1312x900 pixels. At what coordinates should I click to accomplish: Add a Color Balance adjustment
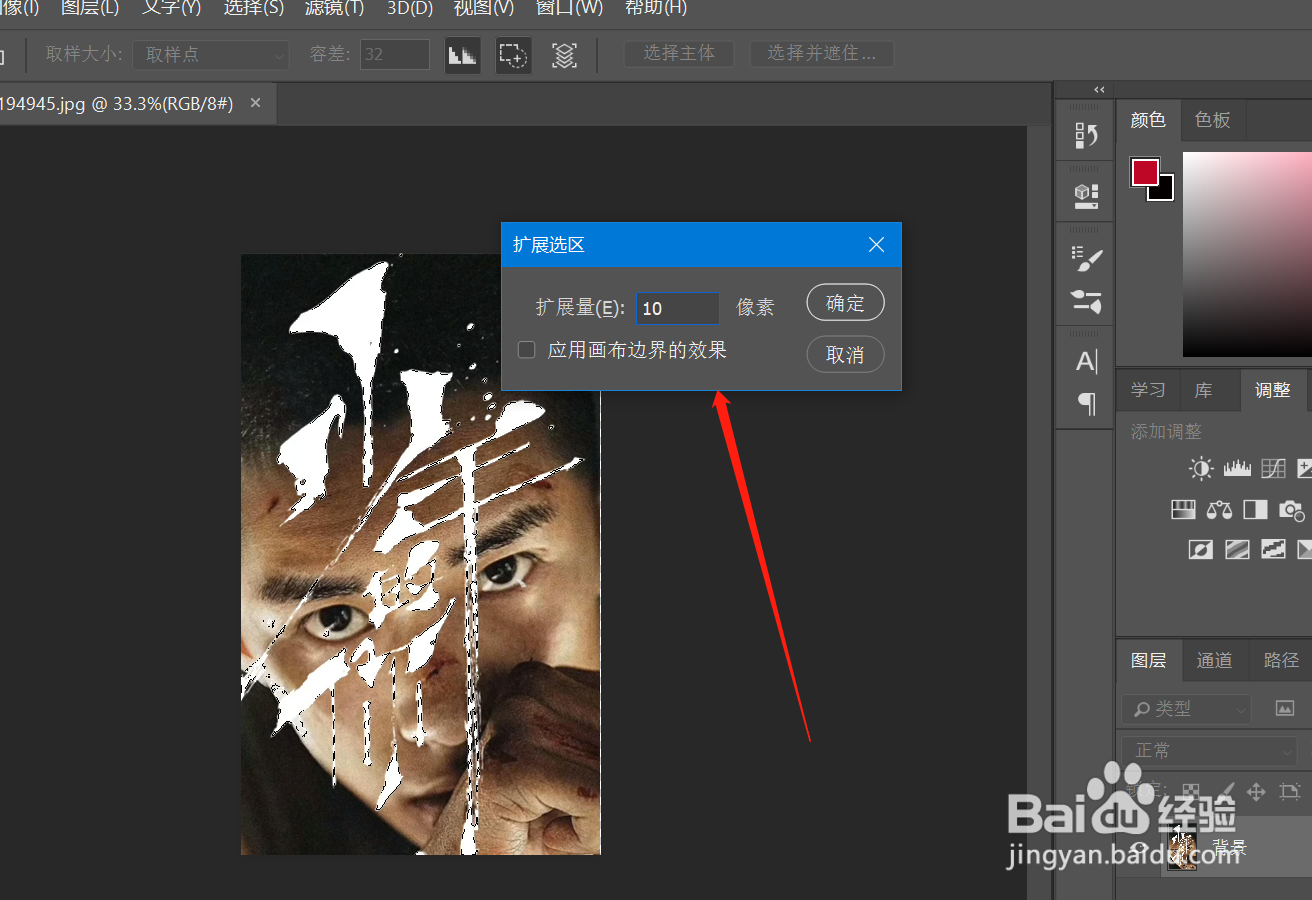tap(1219, 510)
